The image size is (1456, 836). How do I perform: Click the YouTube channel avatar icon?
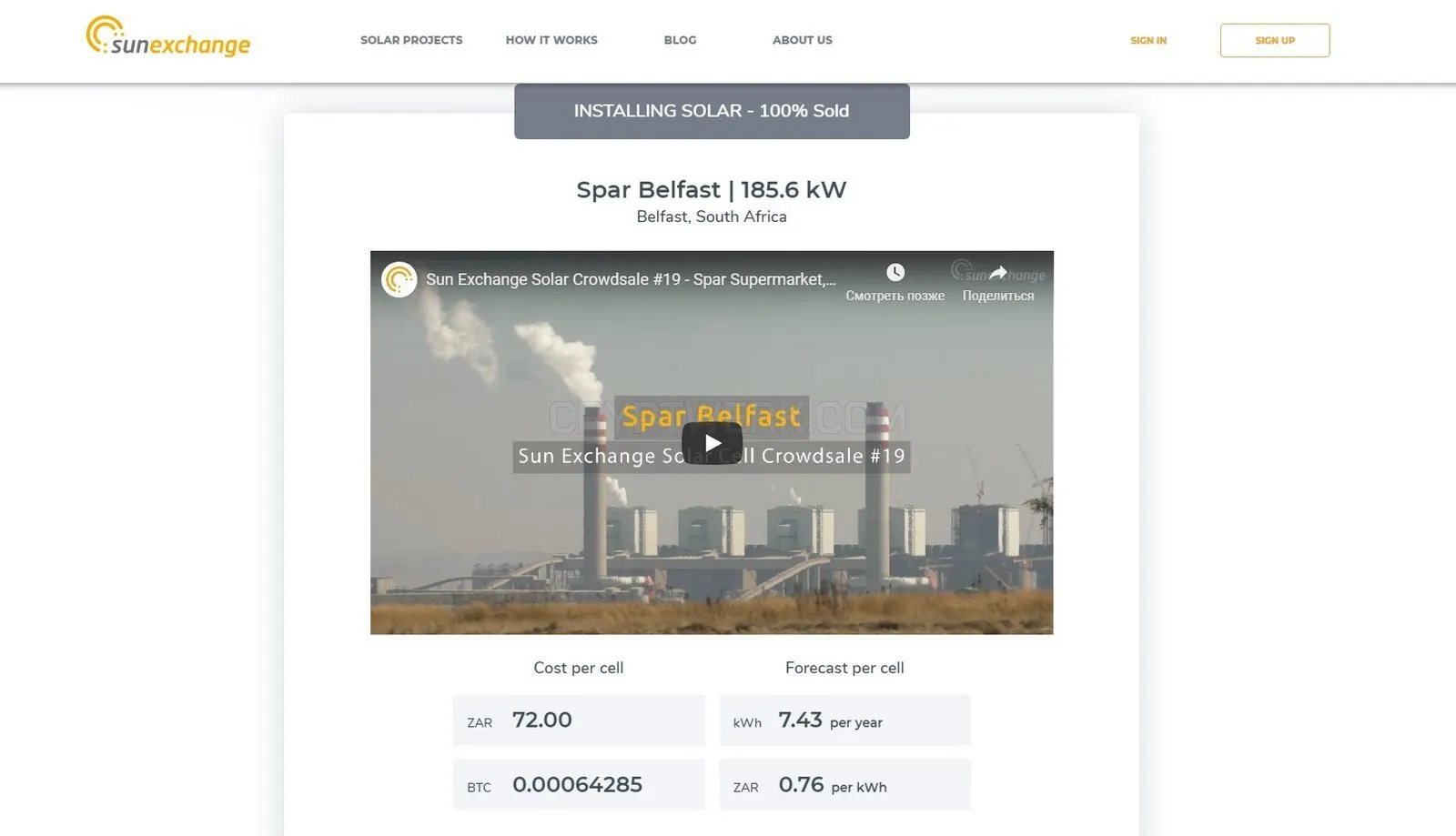pyautogui.click(x=399, y=279)
